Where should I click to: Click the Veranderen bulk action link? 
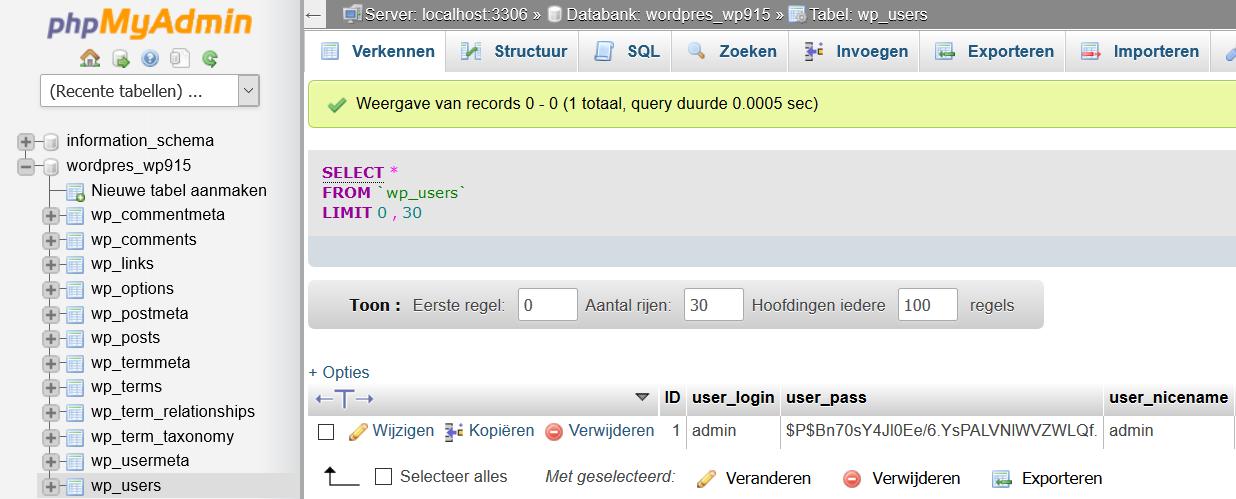click(x=768, y=479)
